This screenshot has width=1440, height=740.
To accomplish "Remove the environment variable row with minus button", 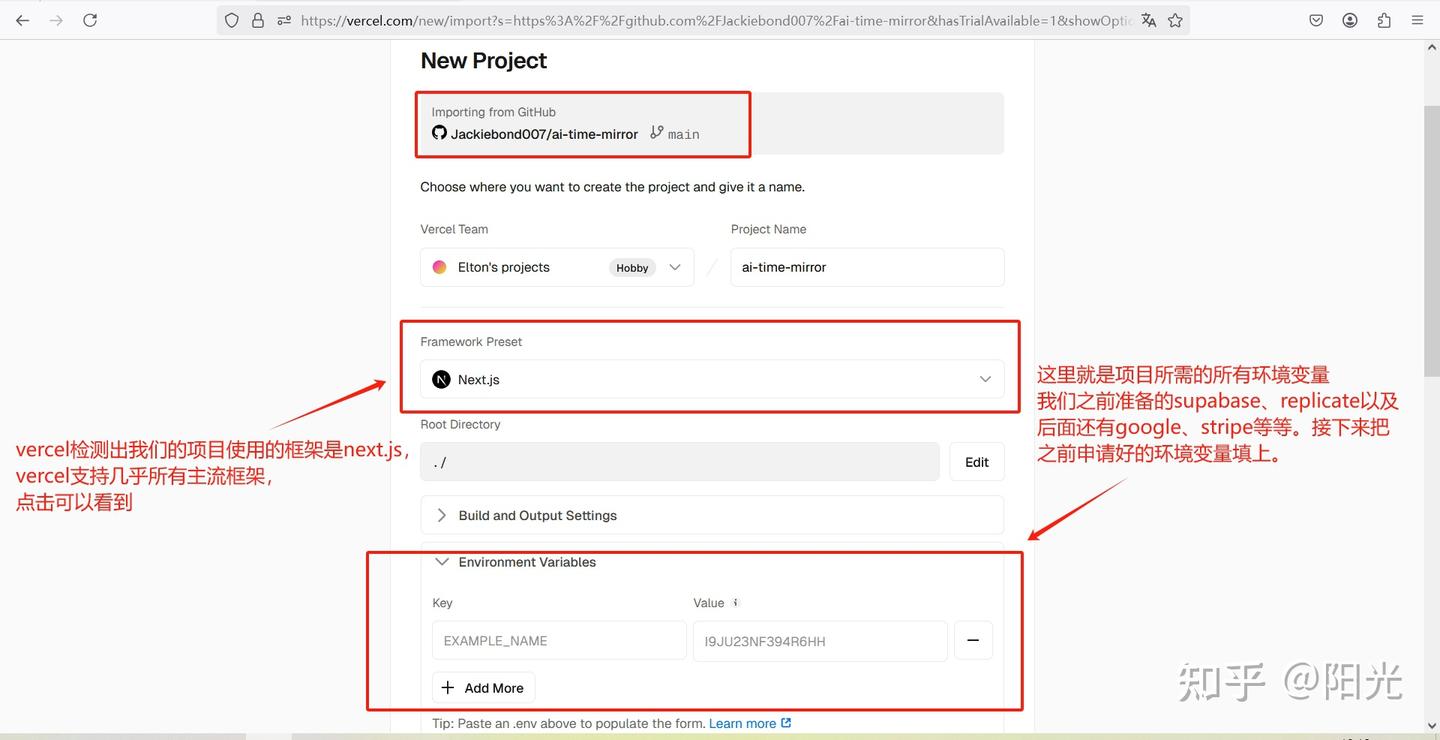I will click(x=973, y=640).
